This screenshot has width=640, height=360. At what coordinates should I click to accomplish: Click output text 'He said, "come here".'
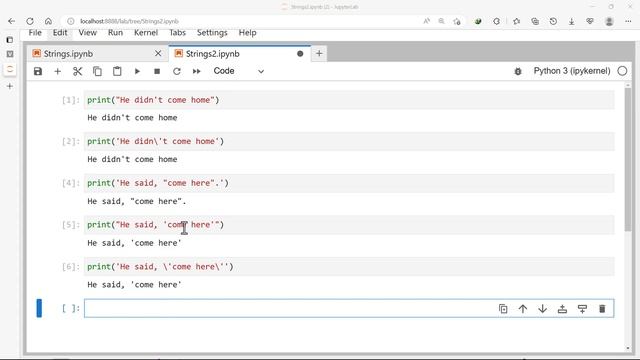click(137, 201)
